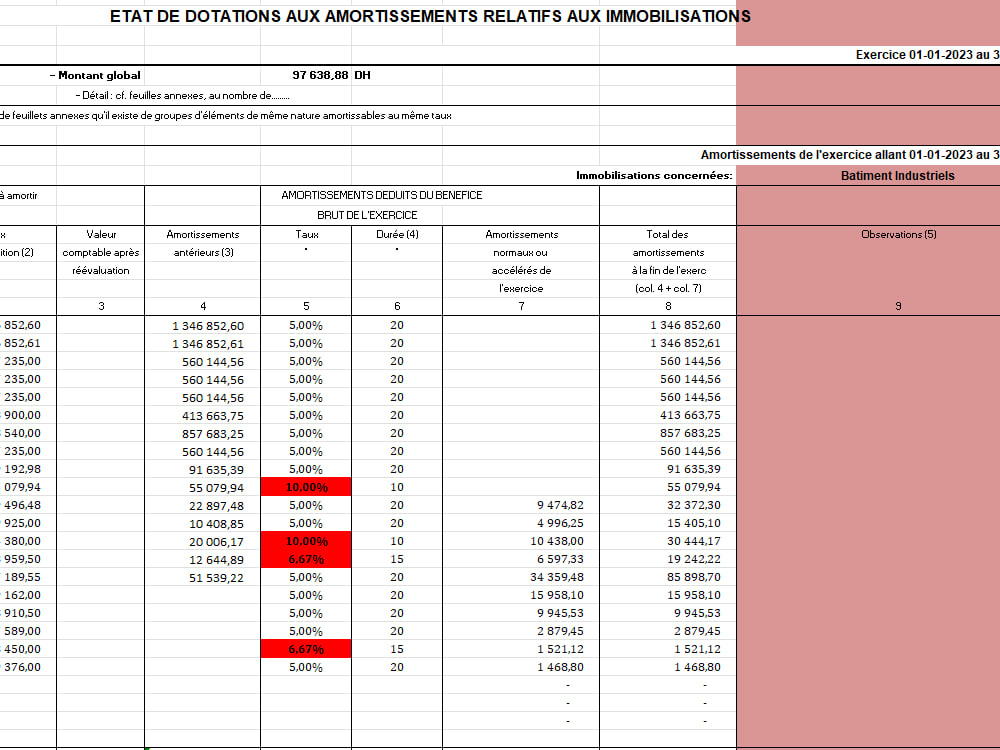Click the total amortization value 32 372,30
This screenshot has width=1000, height=750.
[x=694, y=505]
